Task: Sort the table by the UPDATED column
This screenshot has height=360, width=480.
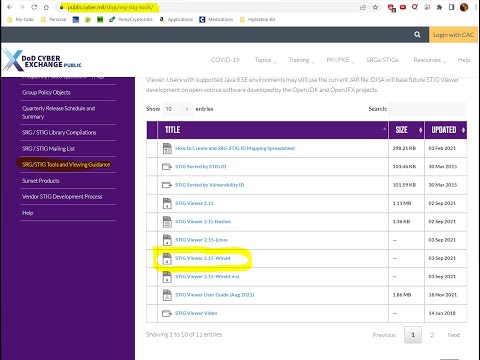Action: pos(446,130)
